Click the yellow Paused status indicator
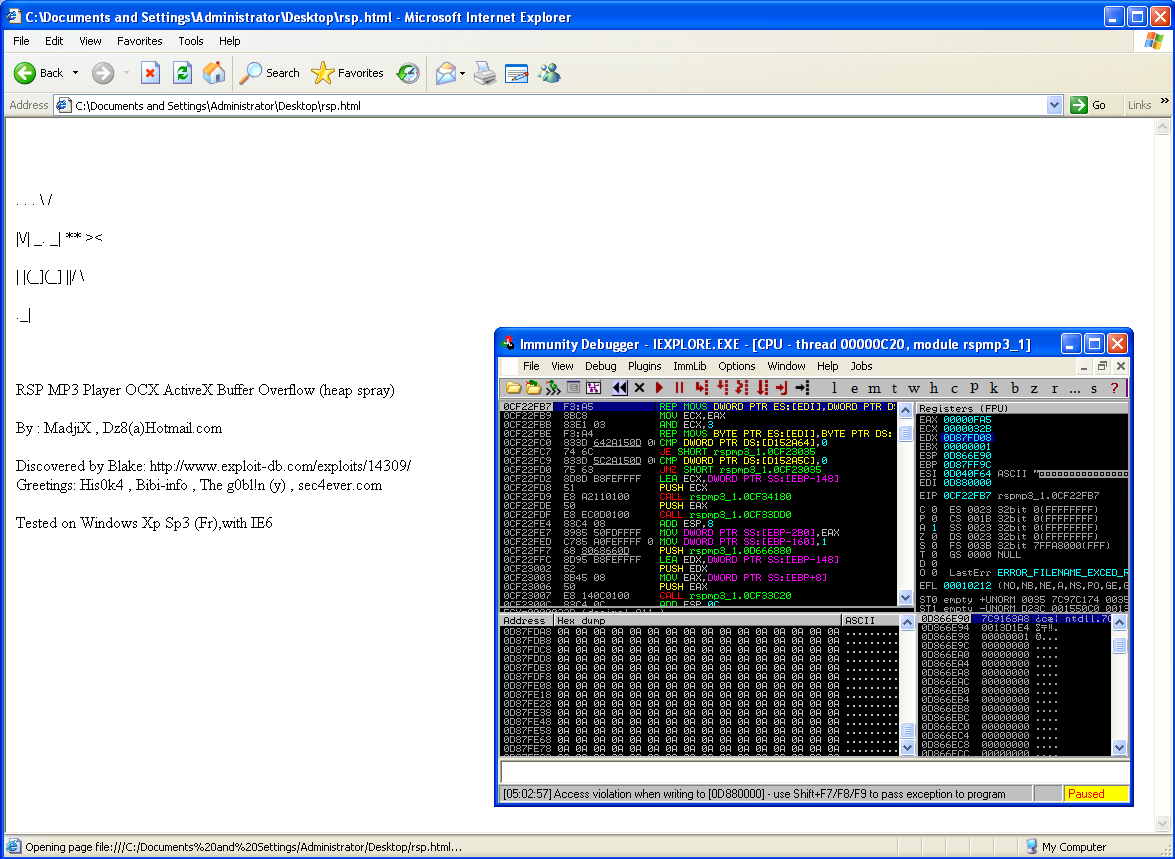The width and height of the screenshot is (1175, 859). (1096, 794)
